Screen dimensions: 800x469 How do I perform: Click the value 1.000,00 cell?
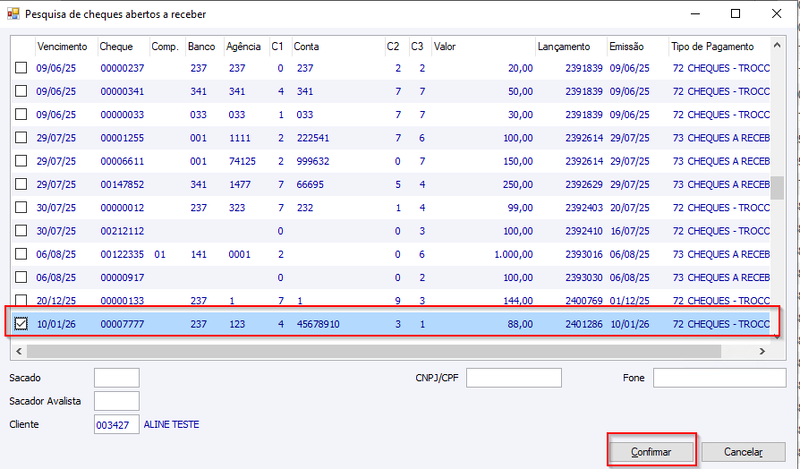(x=513, y=254)
